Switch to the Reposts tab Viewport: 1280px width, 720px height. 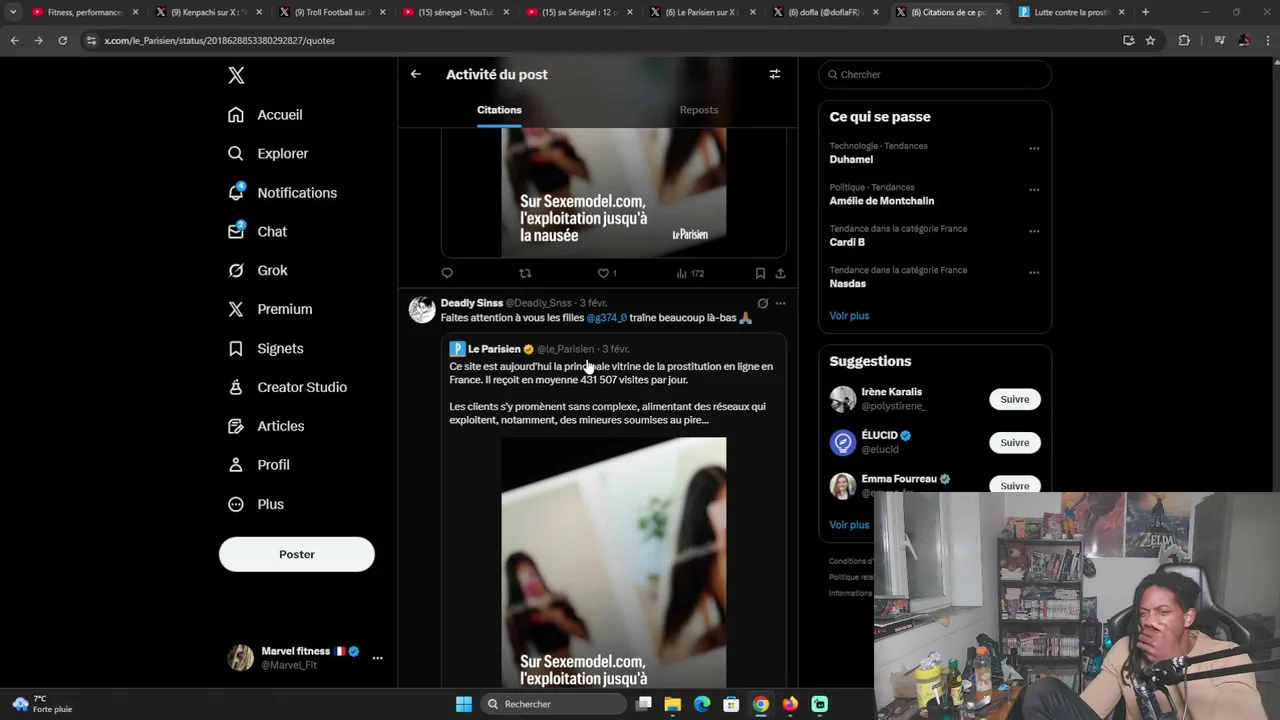(699, 110)
